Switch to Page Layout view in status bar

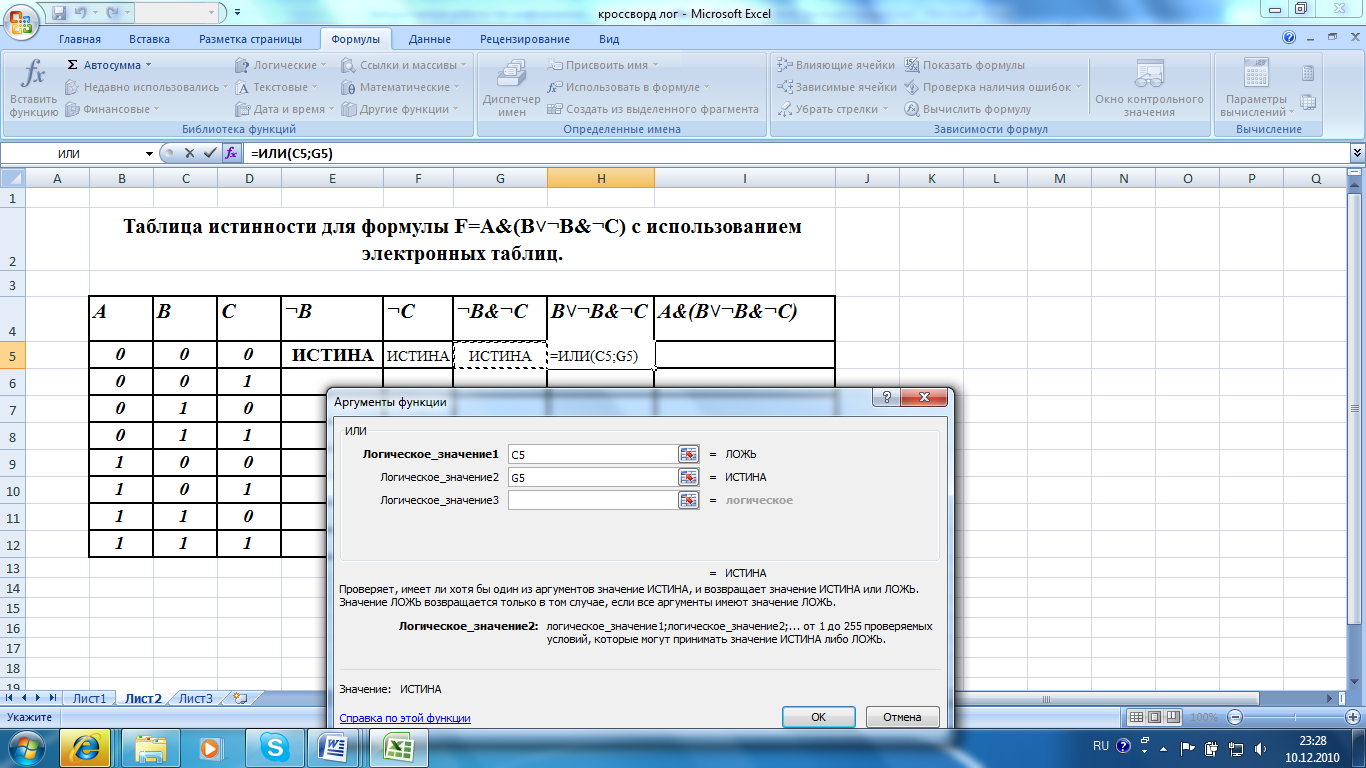1155,717
